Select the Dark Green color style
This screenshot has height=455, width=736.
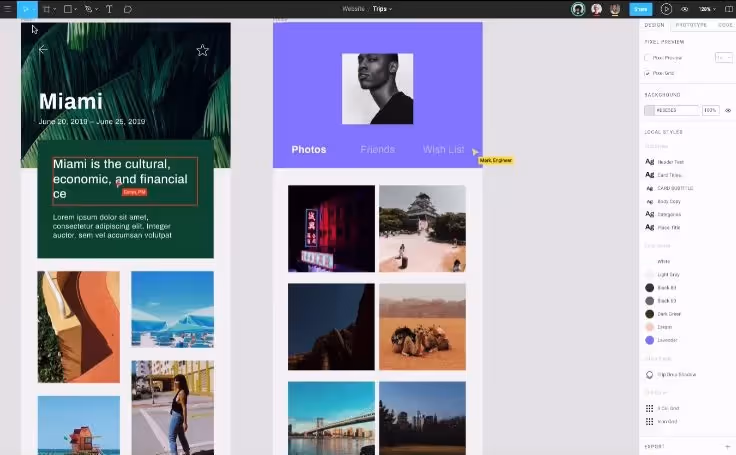pos(663,314)
